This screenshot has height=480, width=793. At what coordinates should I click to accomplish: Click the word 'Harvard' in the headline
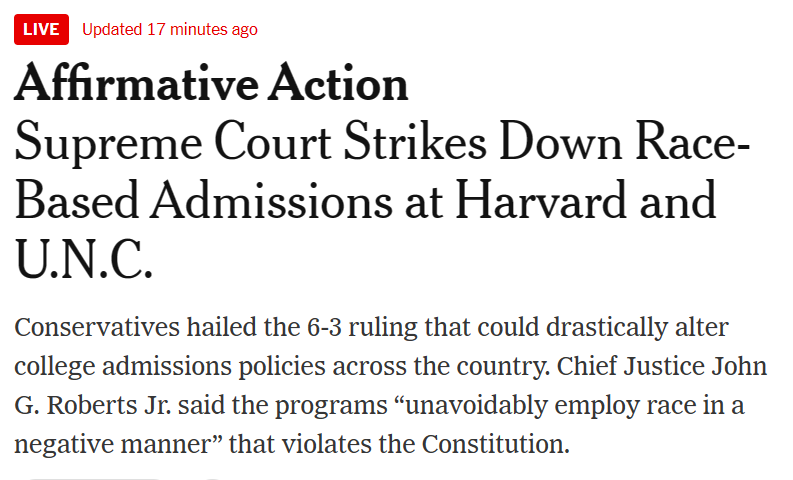pyautogui.click(x=541, y=201)
